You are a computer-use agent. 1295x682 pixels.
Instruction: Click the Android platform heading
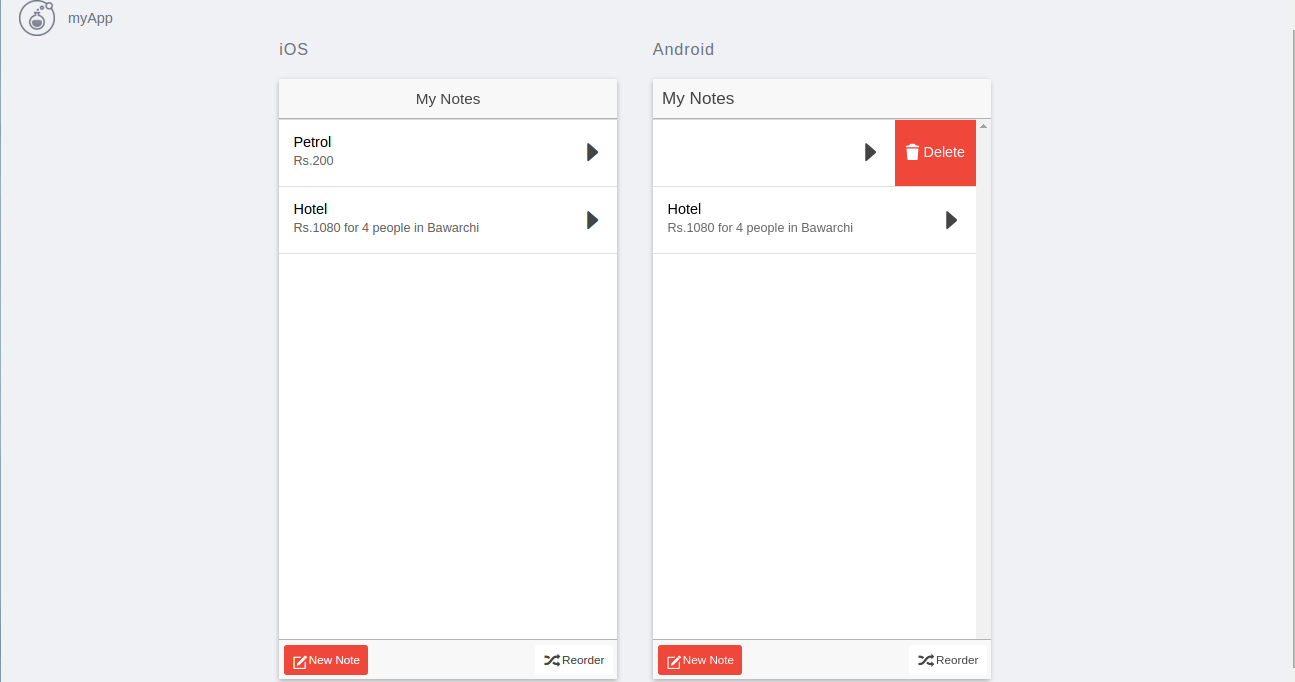tap(683, 49)
